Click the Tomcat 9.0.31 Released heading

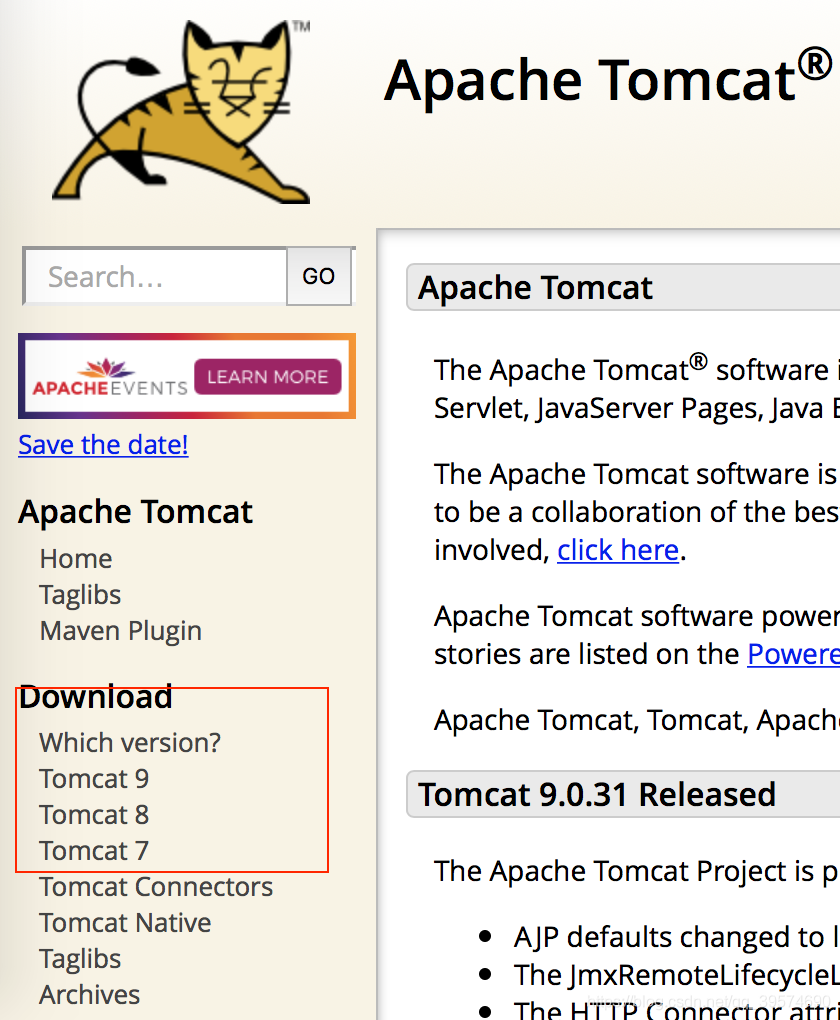coord(597,794)
